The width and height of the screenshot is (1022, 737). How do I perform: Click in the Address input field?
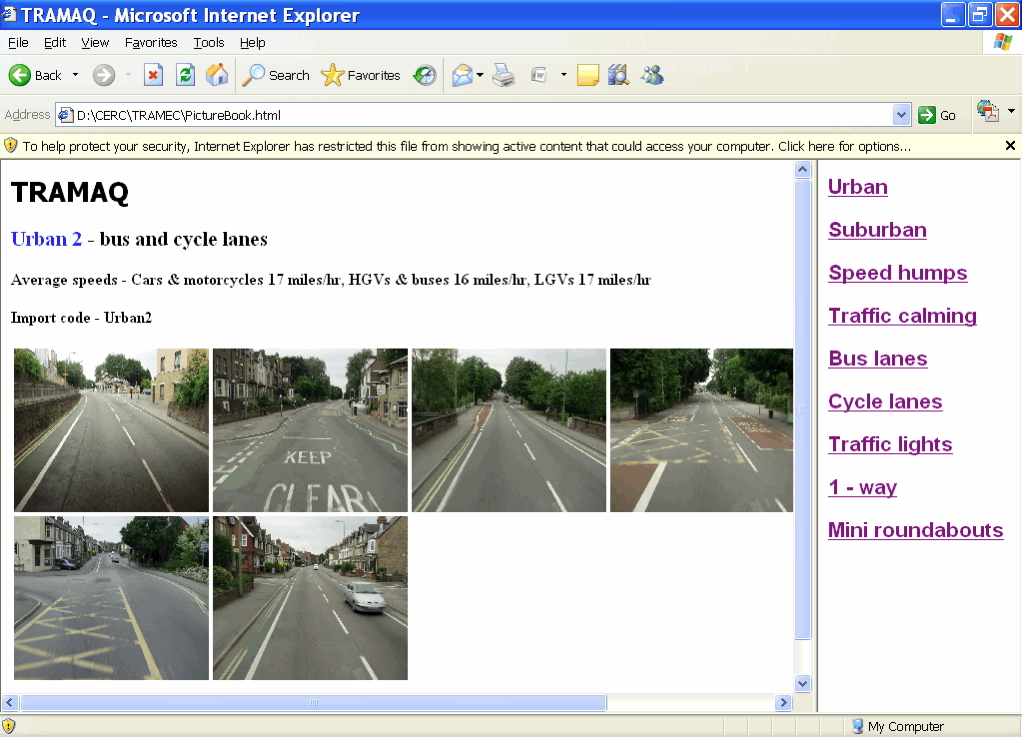click(480, 115)
